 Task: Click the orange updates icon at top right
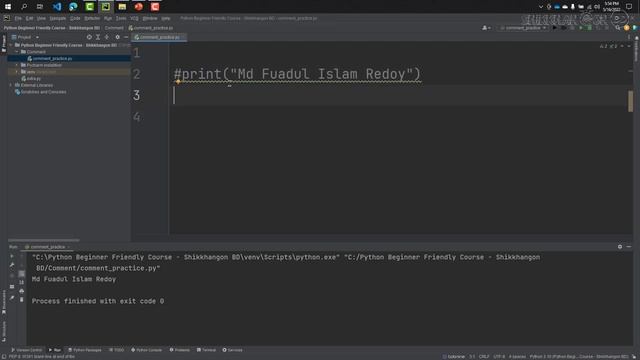pyautogui.click(x=627, y=28)
